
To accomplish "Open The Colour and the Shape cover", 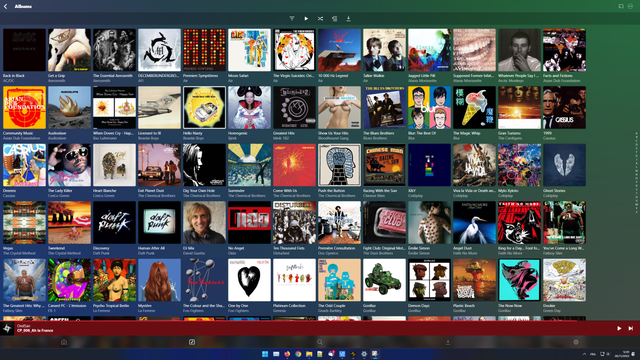I will [x=204, y=280].
